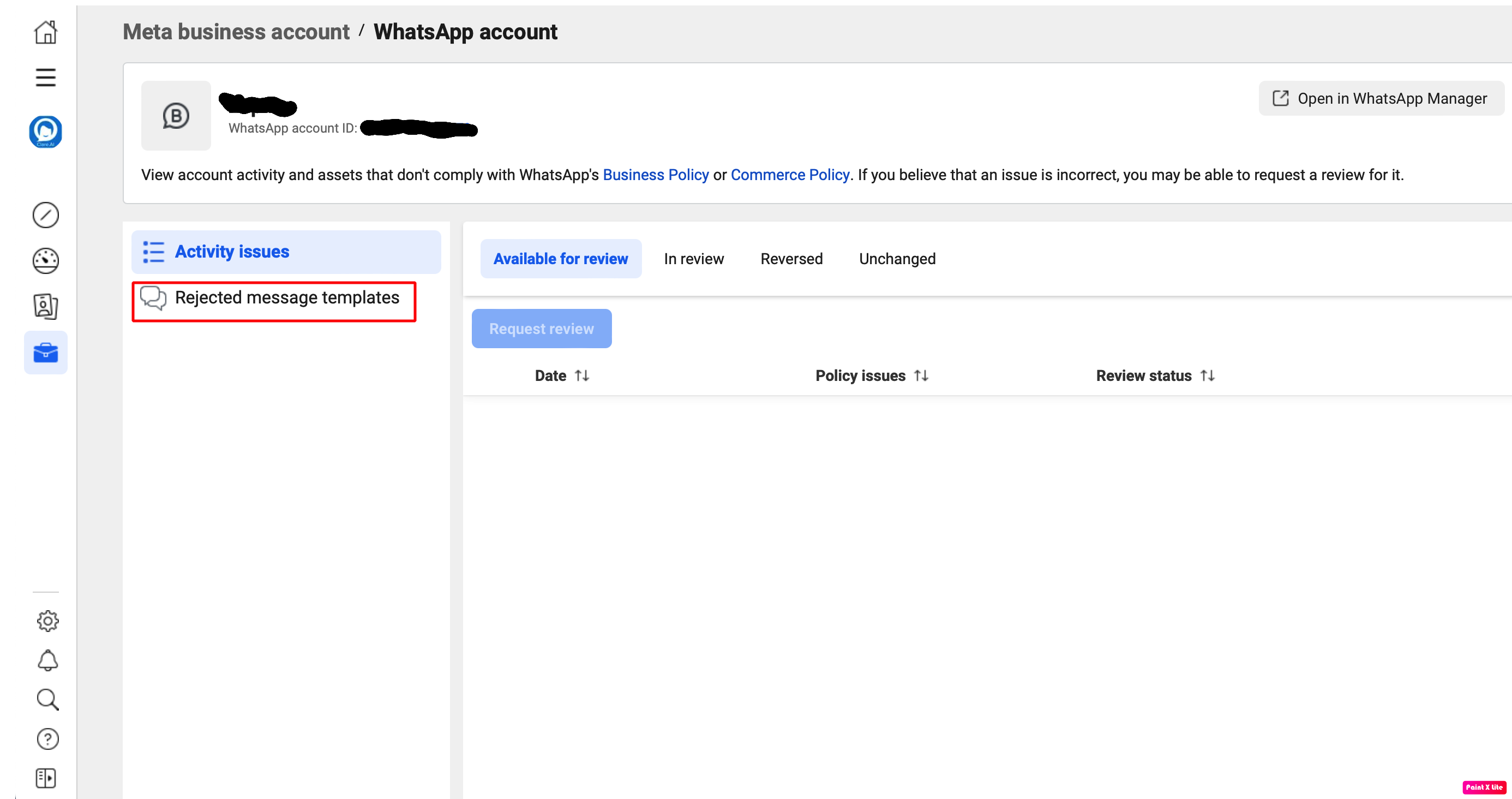The image size is (1512, 799).
Task: Open the dashboard gauge icon
Action: pyautogui.click(x=45, y=260)
